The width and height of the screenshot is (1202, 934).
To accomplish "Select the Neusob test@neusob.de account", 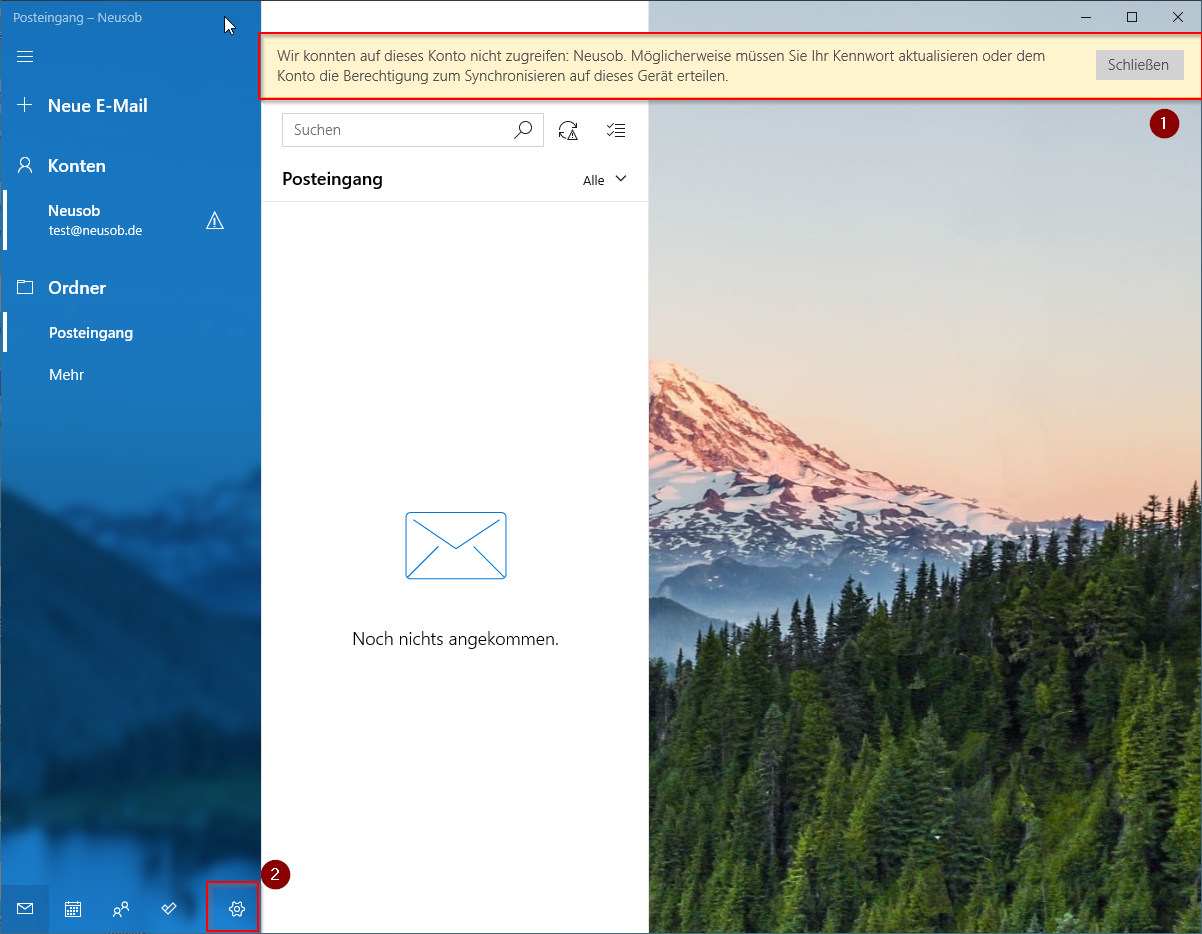I will tap(130, 220).
